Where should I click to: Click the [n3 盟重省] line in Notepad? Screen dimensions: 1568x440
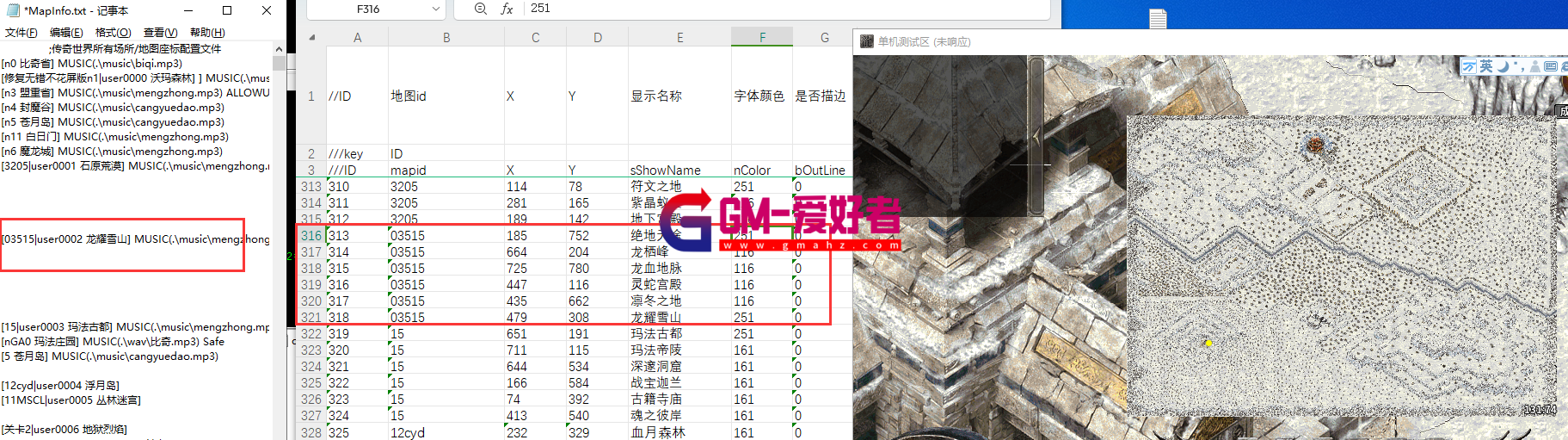136,92
